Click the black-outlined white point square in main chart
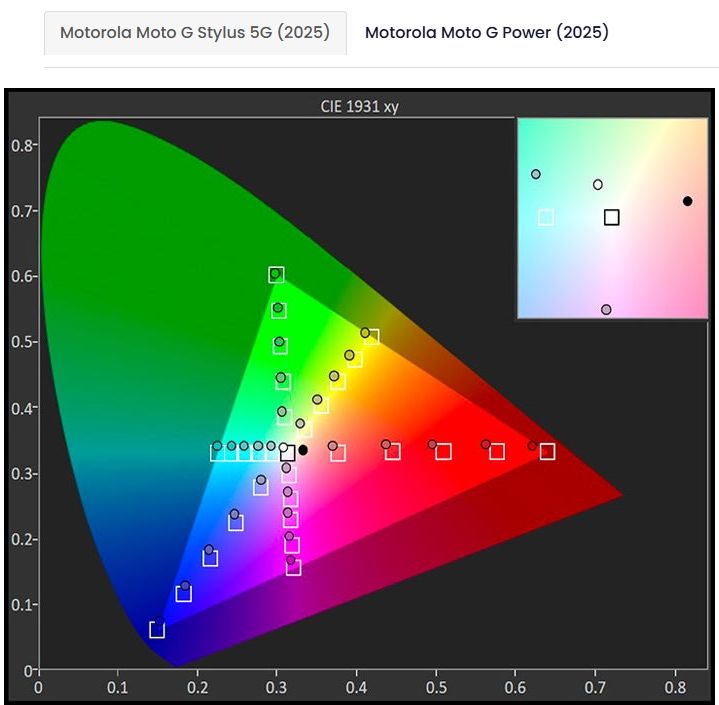Viewport: 719px width, 705px height. (288, 453)
